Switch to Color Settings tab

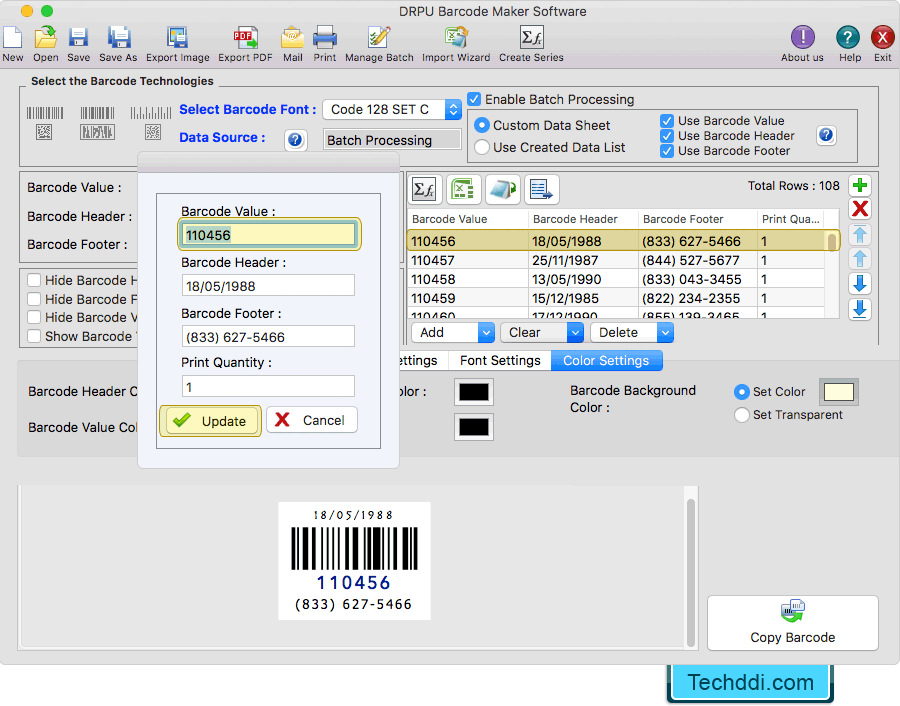click(x=606, y=360)
